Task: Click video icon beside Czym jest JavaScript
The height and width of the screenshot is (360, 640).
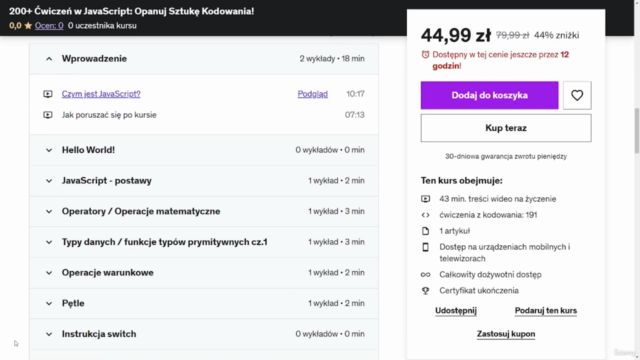Action: tap(48, 94)
